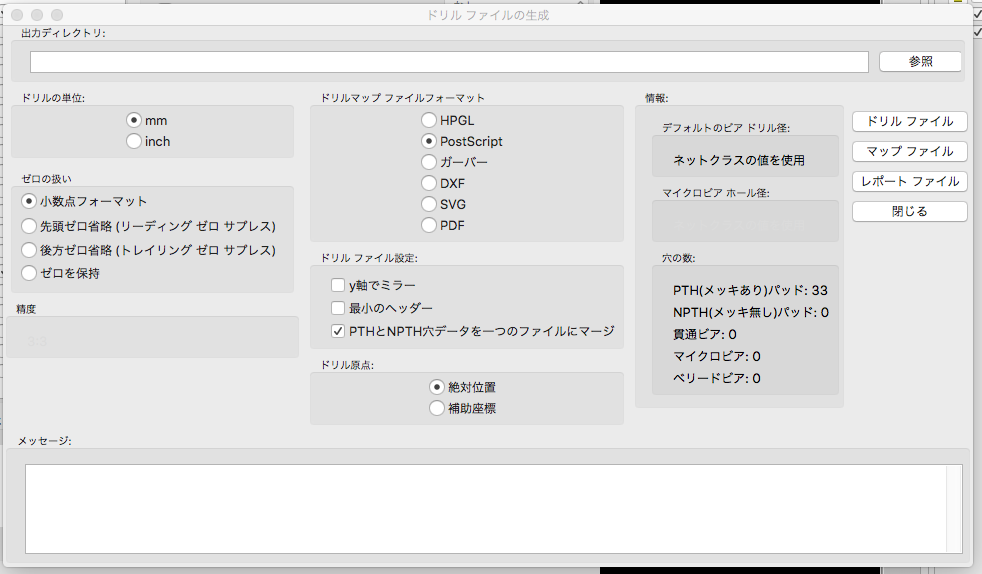Choose SVG drill map format

[429, 204]
